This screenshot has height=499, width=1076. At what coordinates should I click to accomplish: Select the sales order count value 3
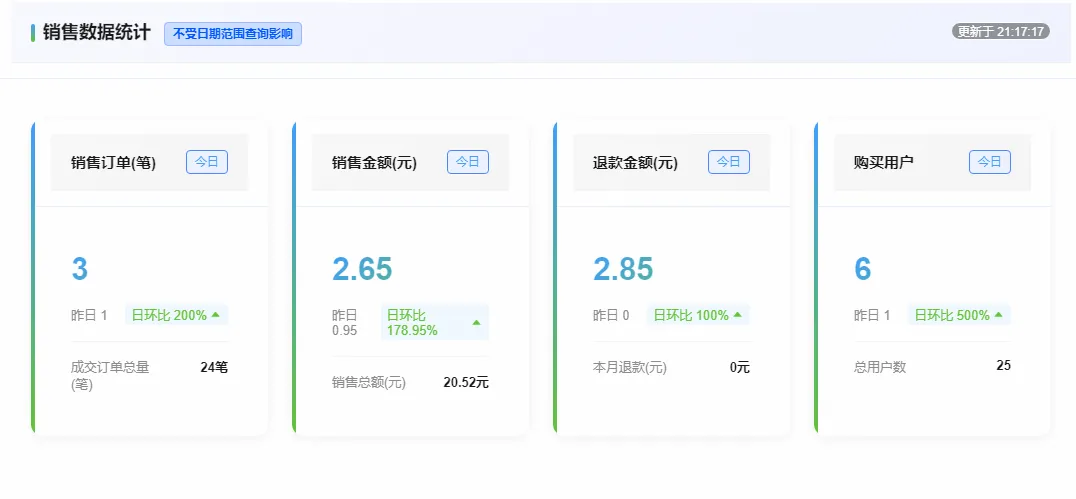click(80, 269)
